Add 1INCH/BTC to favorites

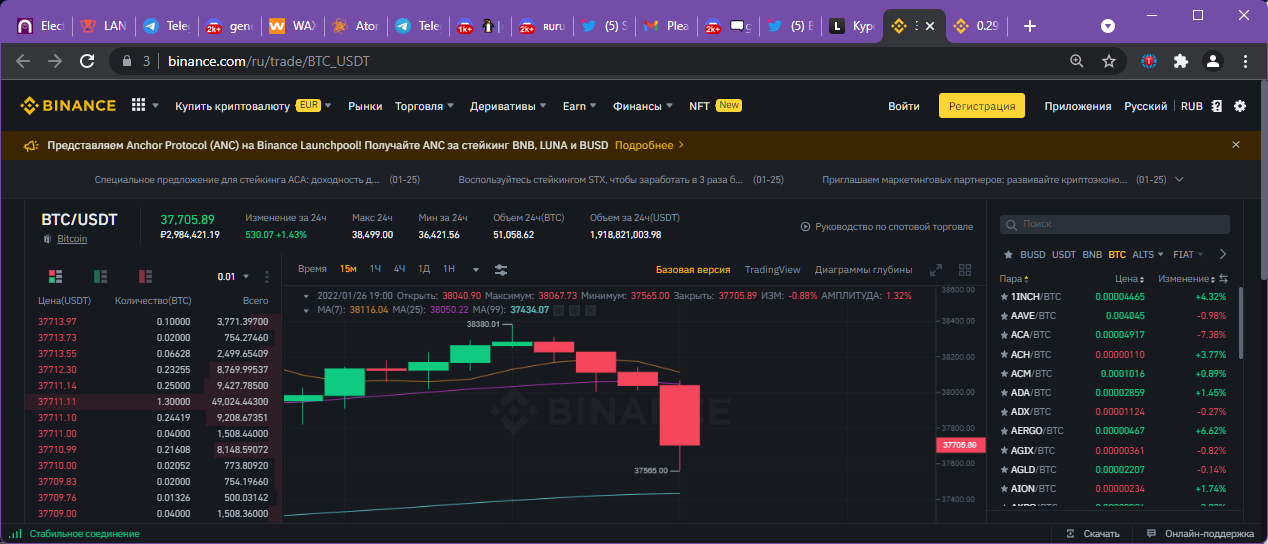click(1003, 297)
